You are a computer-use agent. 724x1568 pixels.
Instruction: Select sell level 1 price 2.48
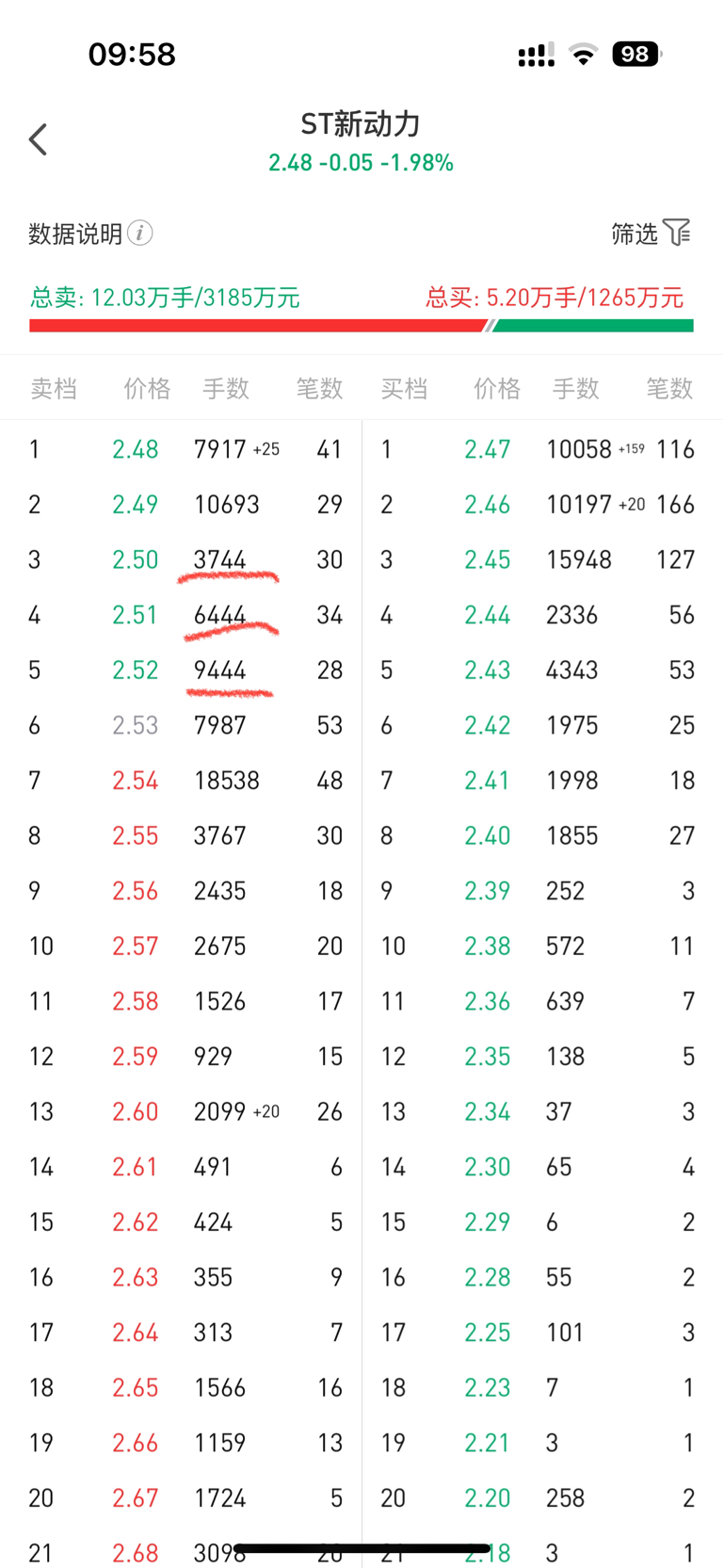click(x=136, y=449)
